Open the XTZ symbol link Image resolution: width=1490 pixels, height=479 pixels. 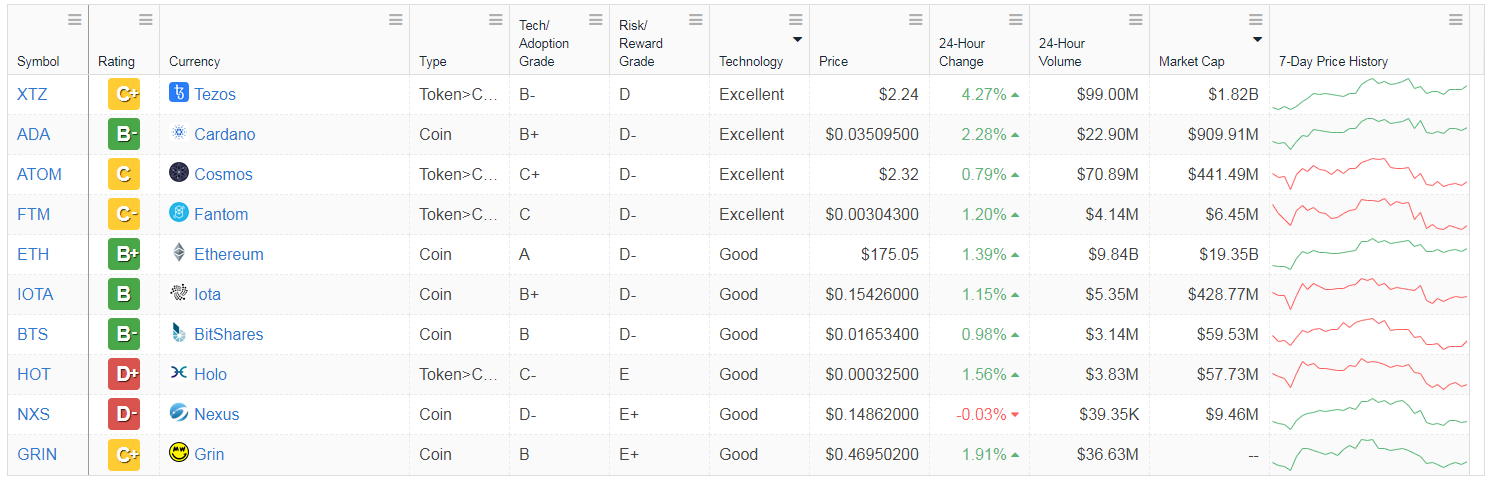tap(32, 94)
